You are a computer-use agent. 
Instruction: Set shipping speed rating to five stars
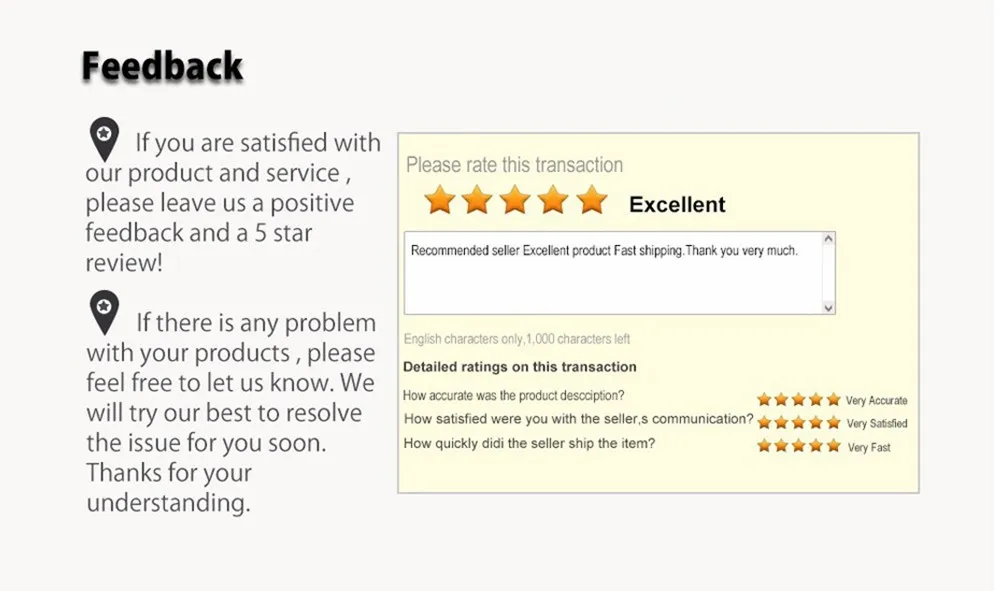(834, 446)
